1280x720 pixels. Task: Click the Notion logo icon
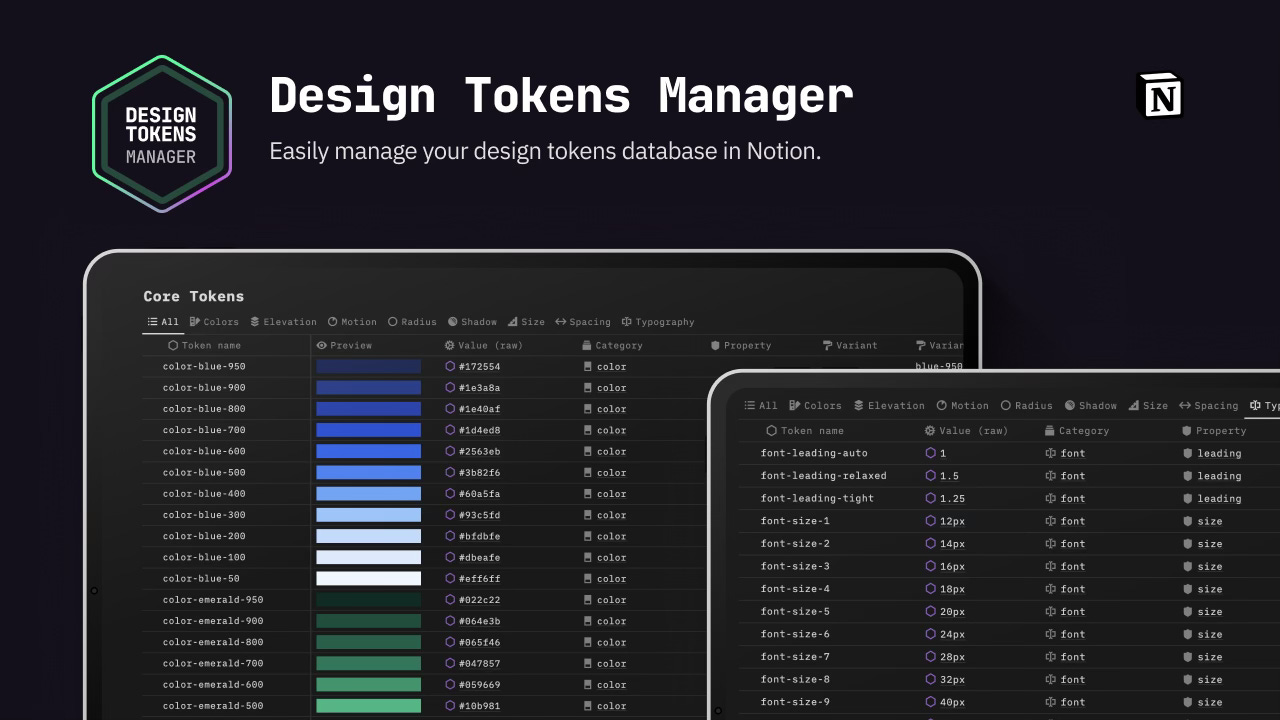click(1161, 96)
